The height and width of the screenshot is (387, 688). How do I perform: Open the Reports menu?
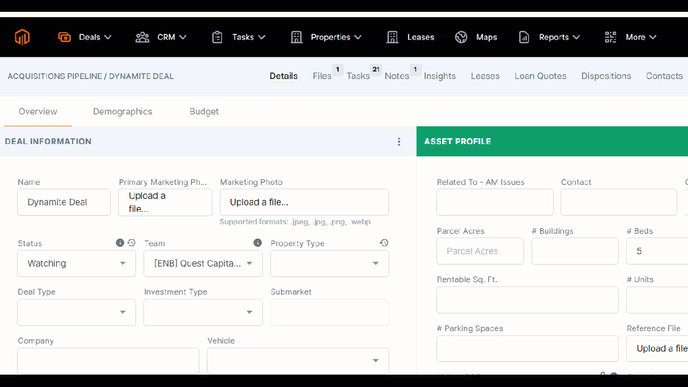click(x=549, y=37)
